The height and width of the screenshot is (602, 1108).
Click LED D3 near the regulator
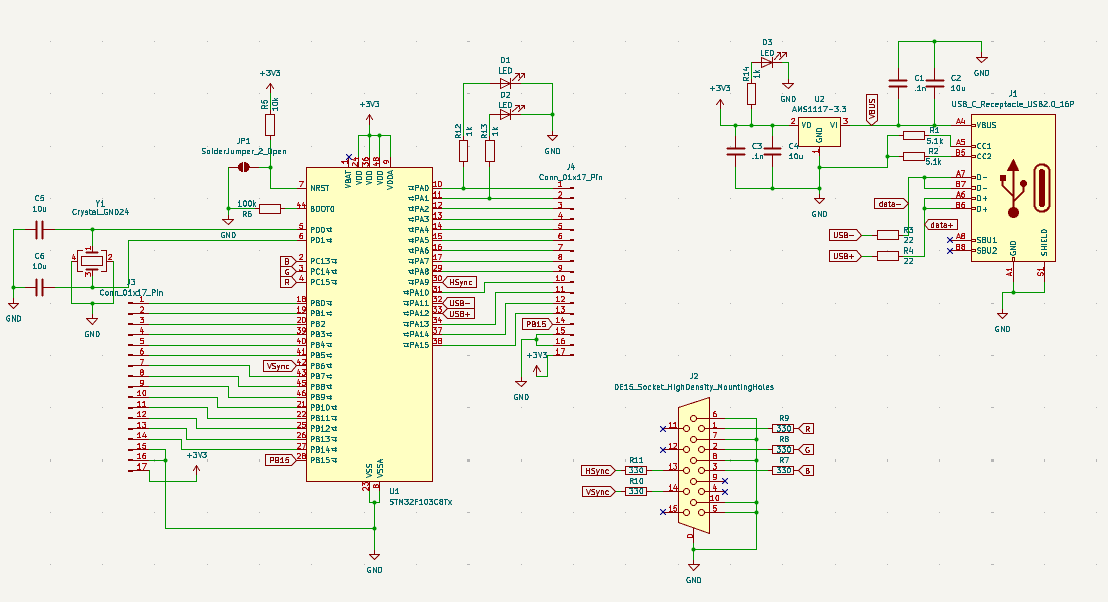tap(768, 62)
